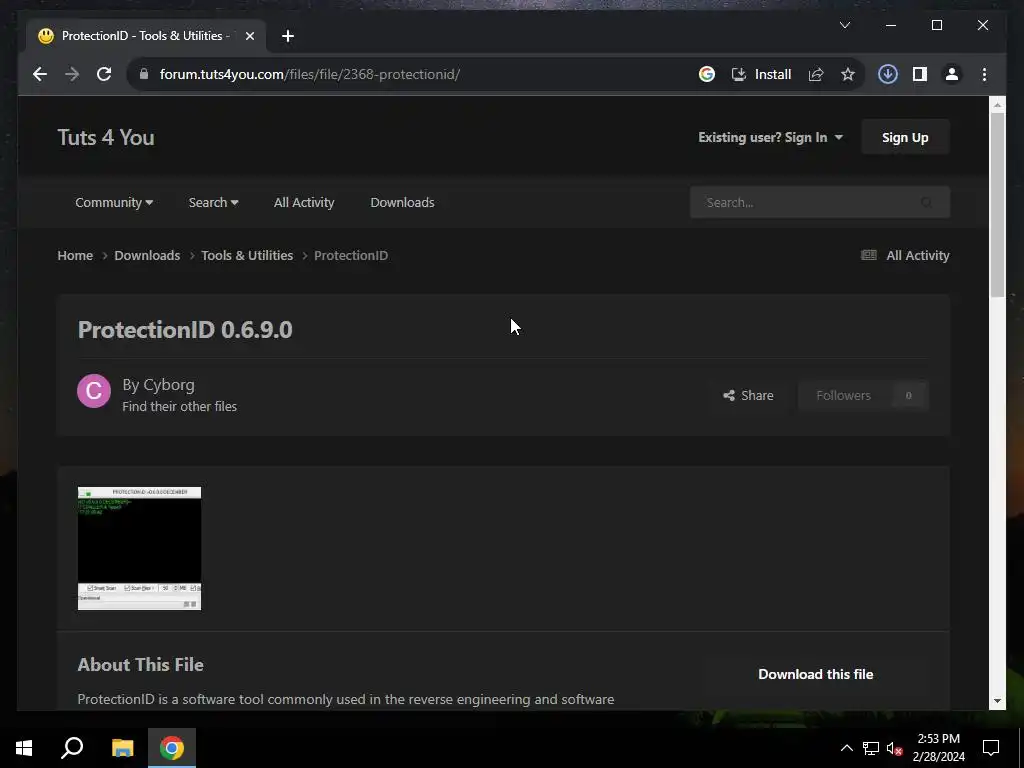1024x768 pixels.
Task: Go to Tools & Utilities breadcrumb
Action: tap(247, 255)
